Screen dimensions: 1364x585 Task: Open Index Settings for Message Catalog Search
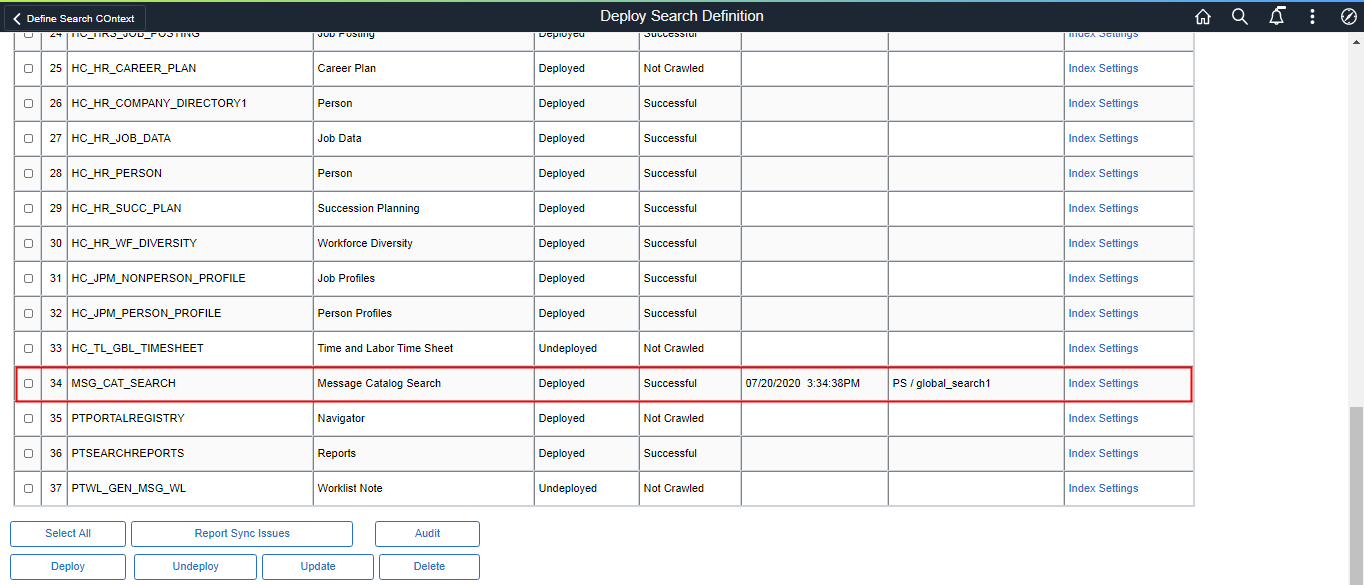click(x=1103, y=384)
